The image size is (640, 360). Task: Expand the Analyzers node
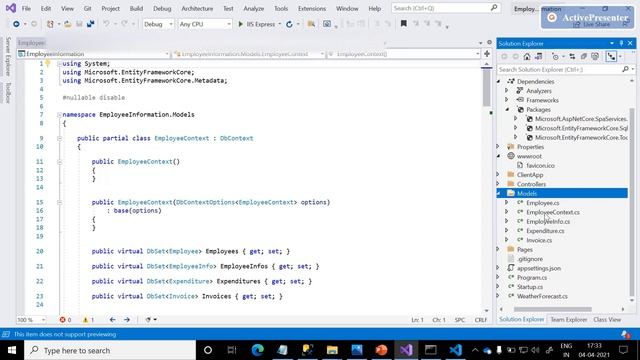(x=507, y=91)
